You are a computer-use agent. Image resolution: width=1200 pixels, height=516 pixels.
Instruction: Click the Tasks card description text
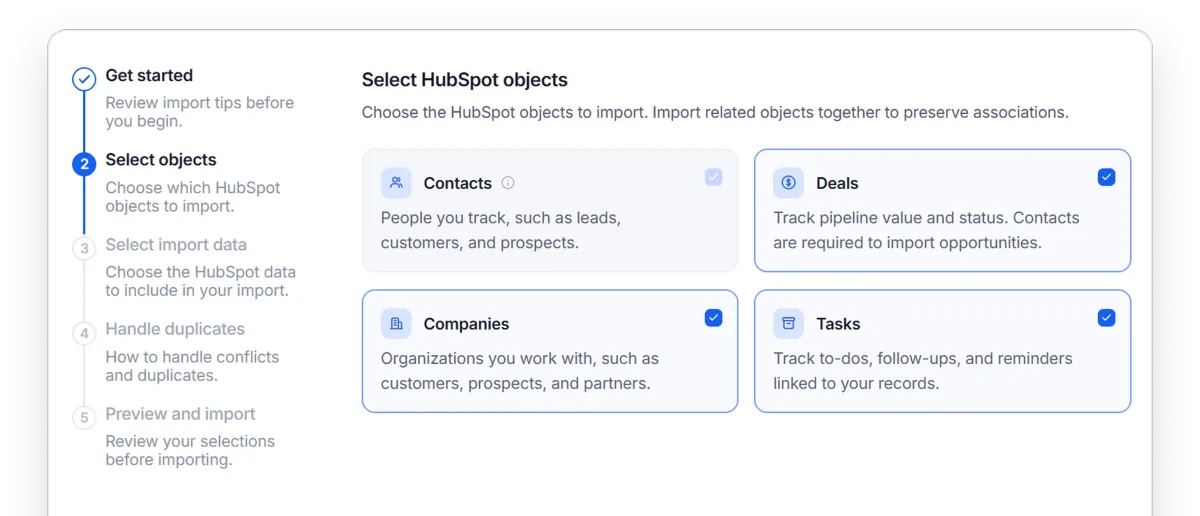point(922,371)
